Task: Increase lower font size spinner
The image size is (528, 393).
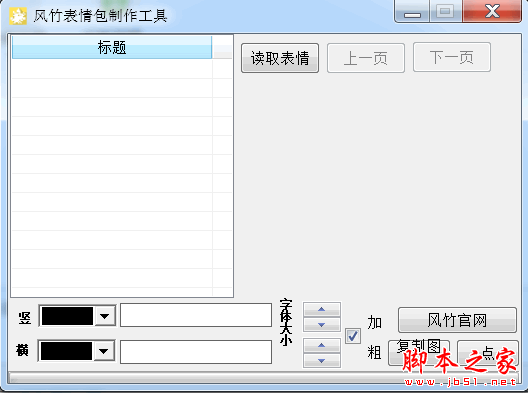Action: pyautogui.click(x=322, y=346)
